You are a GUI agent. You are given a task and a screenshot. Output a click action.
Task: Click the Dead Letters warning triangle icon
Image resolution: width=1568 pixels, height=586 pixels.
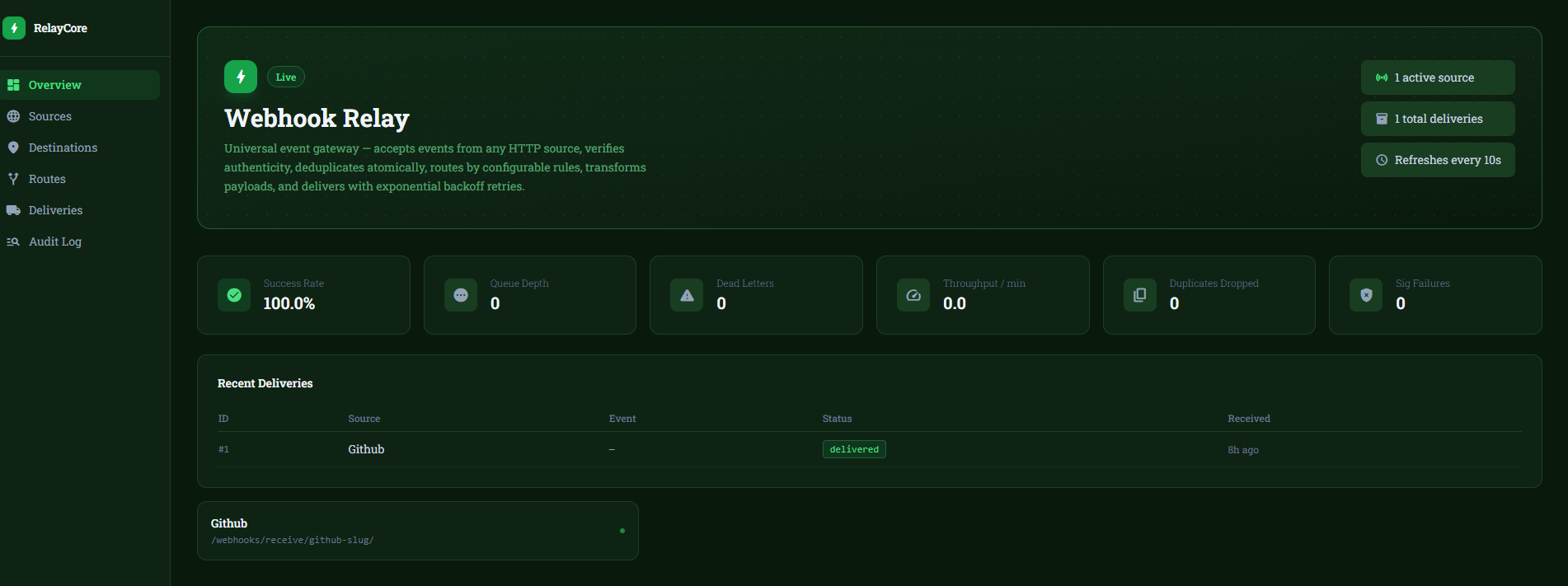[x=687, y=295]
